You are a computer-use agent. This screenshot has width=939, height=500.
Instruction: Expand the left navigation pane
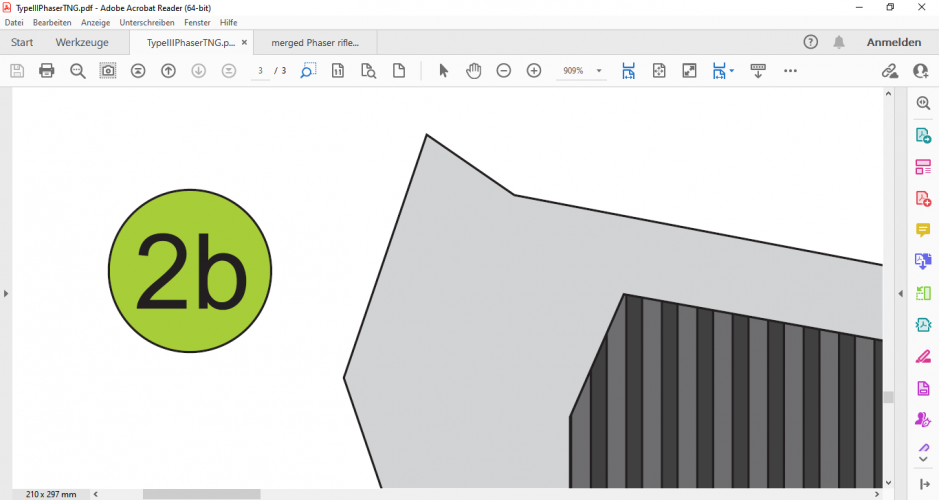pyautogui.click(x=6, y=293)
